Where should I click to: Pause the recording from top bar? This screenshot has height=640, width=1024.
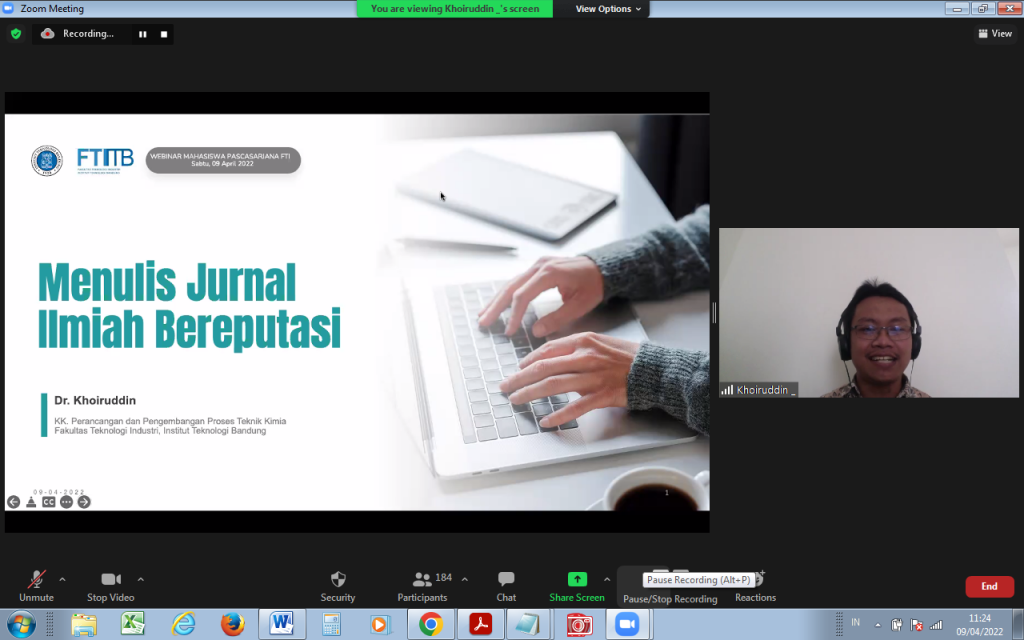pyautogui.click(x=142, y=34)
